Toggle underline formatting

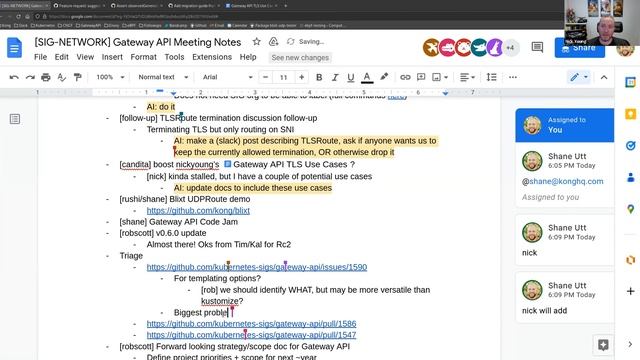pos(351,77)
